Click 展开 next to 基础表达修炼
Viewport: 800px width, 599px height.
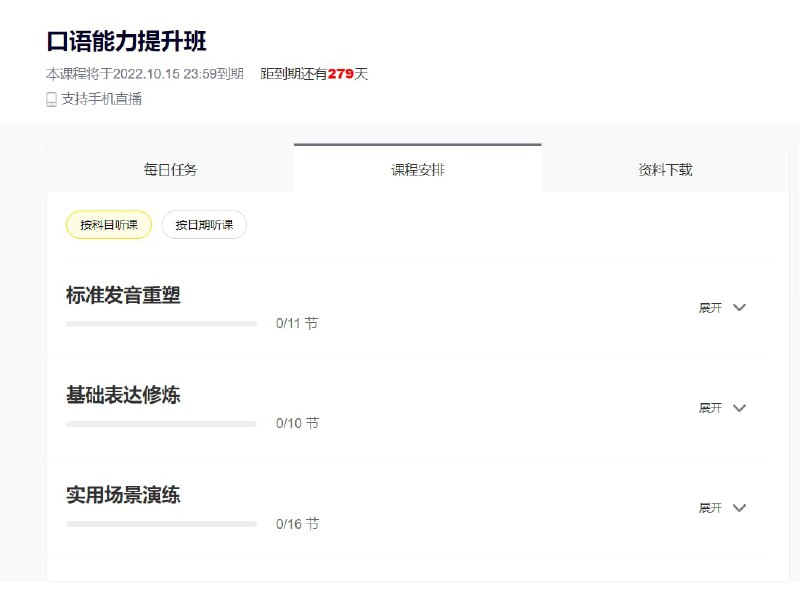[x=710, y=408]
